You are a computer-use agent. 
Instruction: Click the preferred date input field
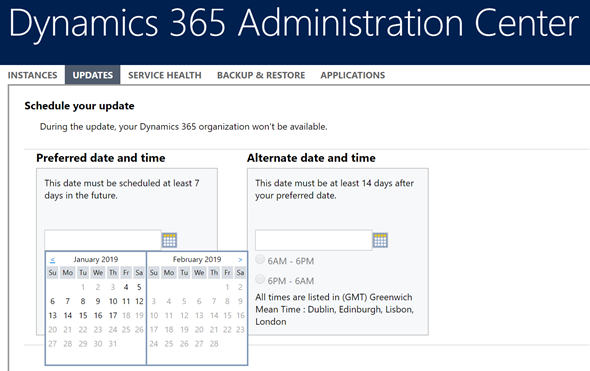click(103, 240)
